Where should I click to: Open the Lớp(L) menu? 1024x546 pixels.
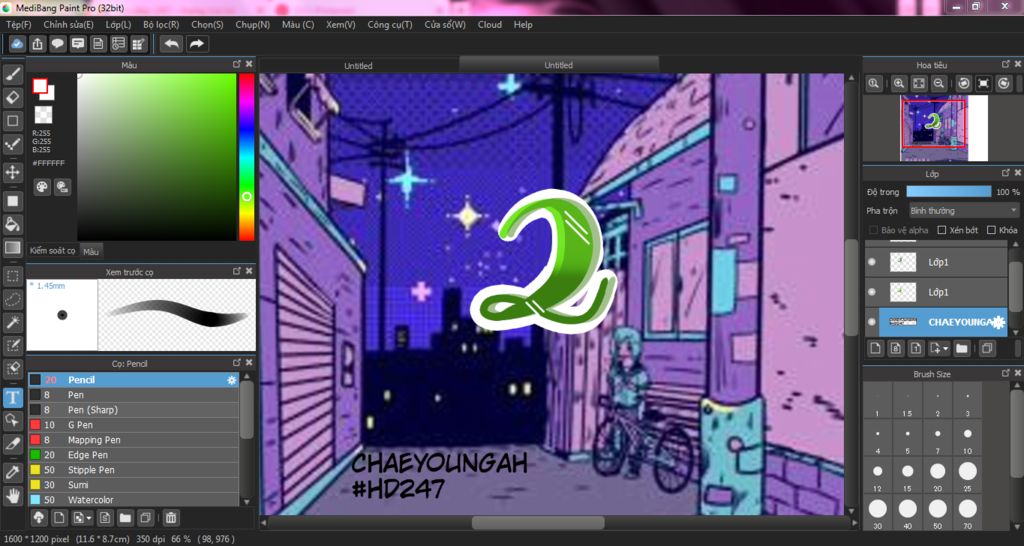118,25
